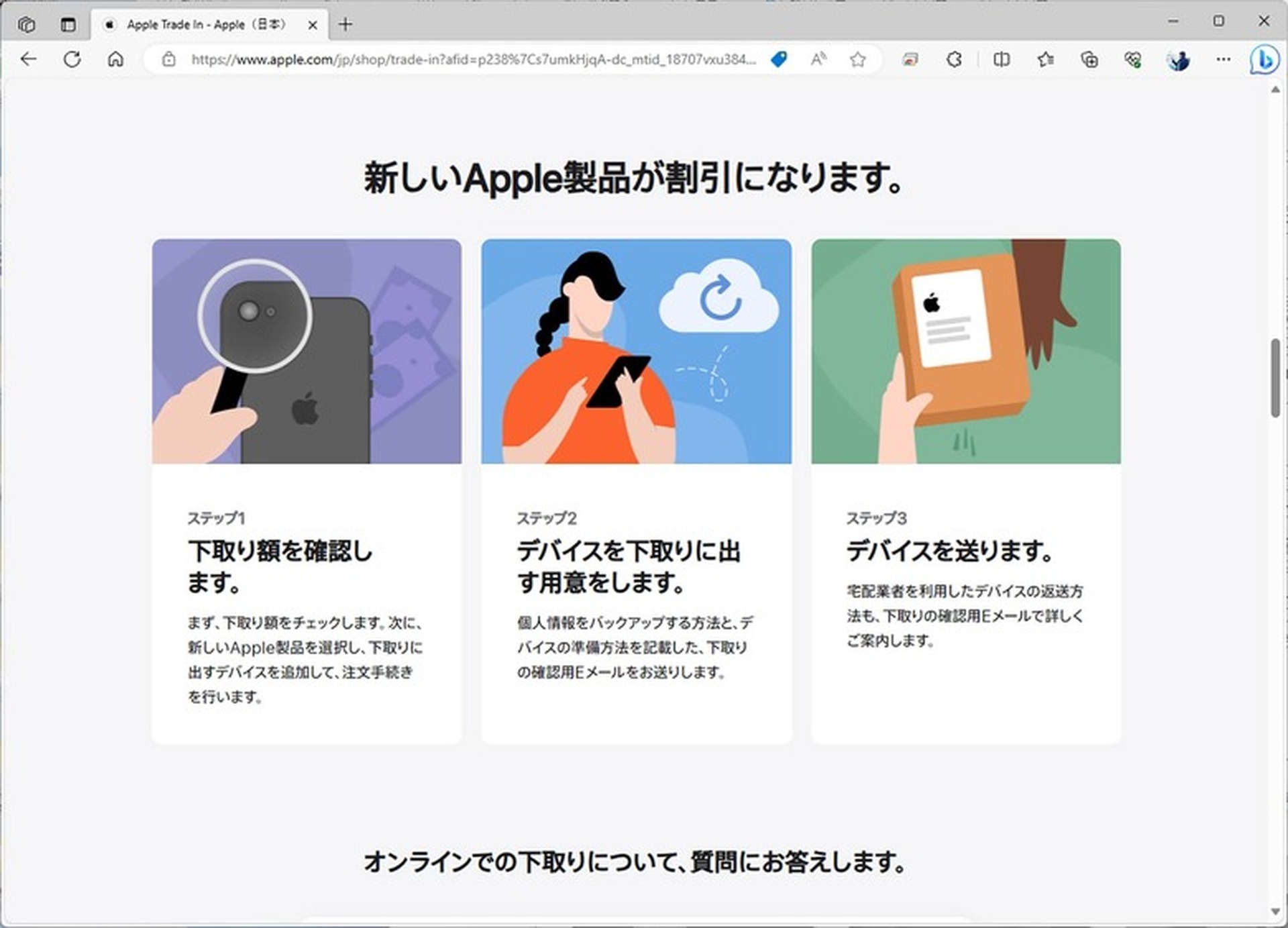
Task: Open the web capture screenshot icon
Action: (910, 60)
